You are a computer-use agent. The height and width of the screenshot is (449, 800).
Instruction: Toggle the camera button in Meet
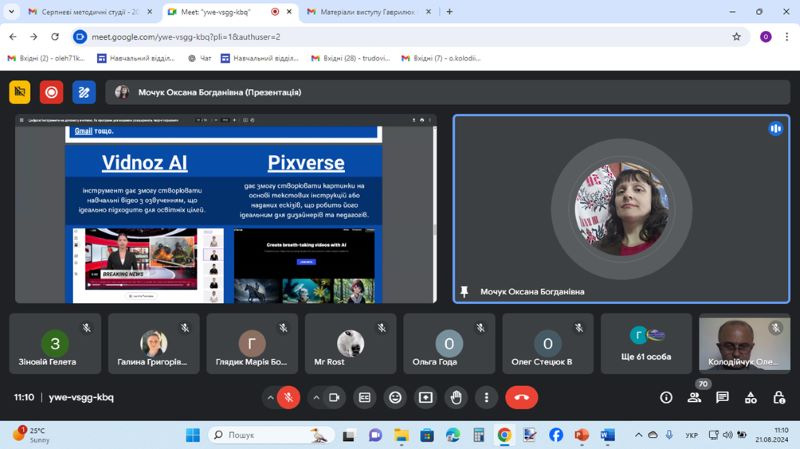(334, 397)
